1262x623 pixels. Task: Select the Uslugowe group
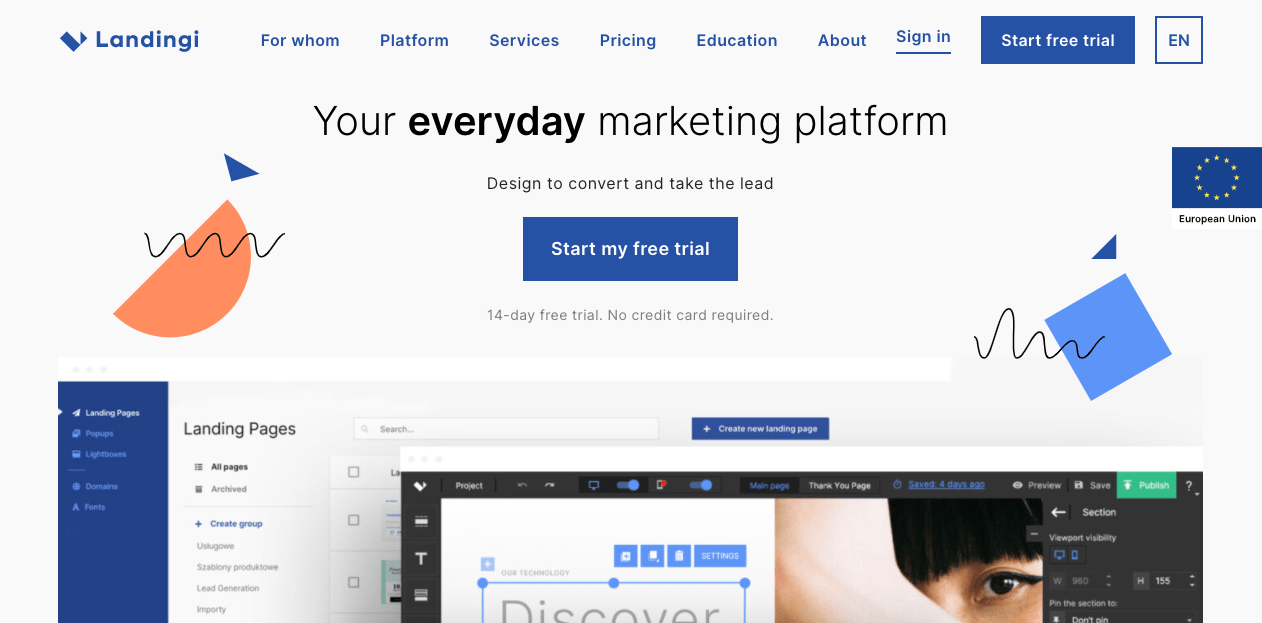215,546
